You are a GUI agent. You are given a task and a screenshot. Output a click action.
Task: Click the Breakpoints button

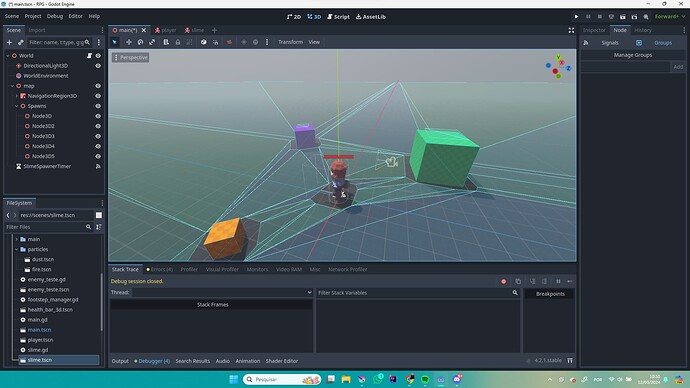coord(550,294)
